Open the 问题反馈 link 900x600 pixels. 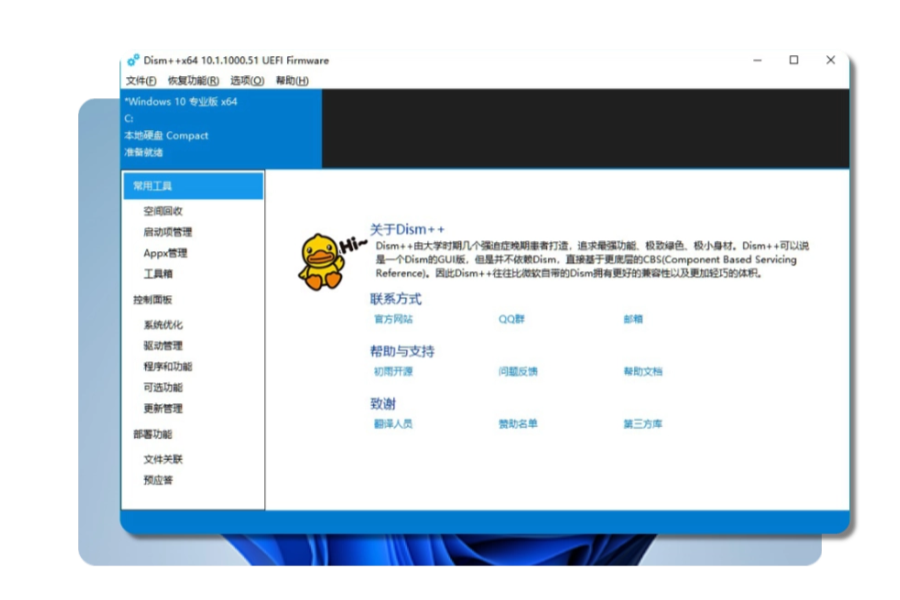518,371
